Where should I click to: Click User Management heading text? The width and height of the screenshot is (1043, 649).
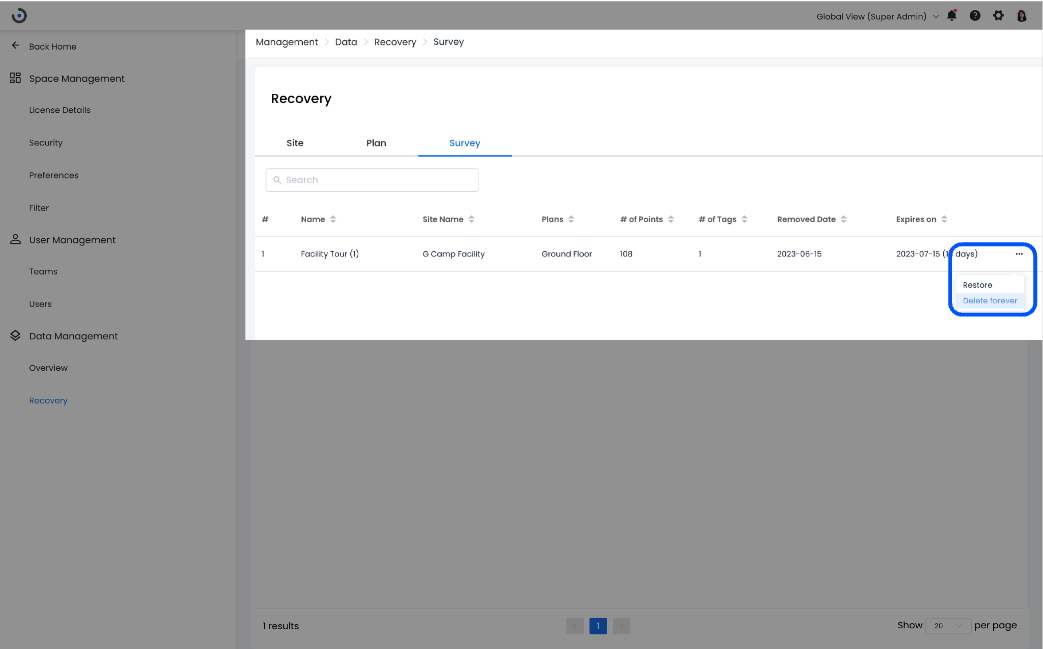point(73,240)
